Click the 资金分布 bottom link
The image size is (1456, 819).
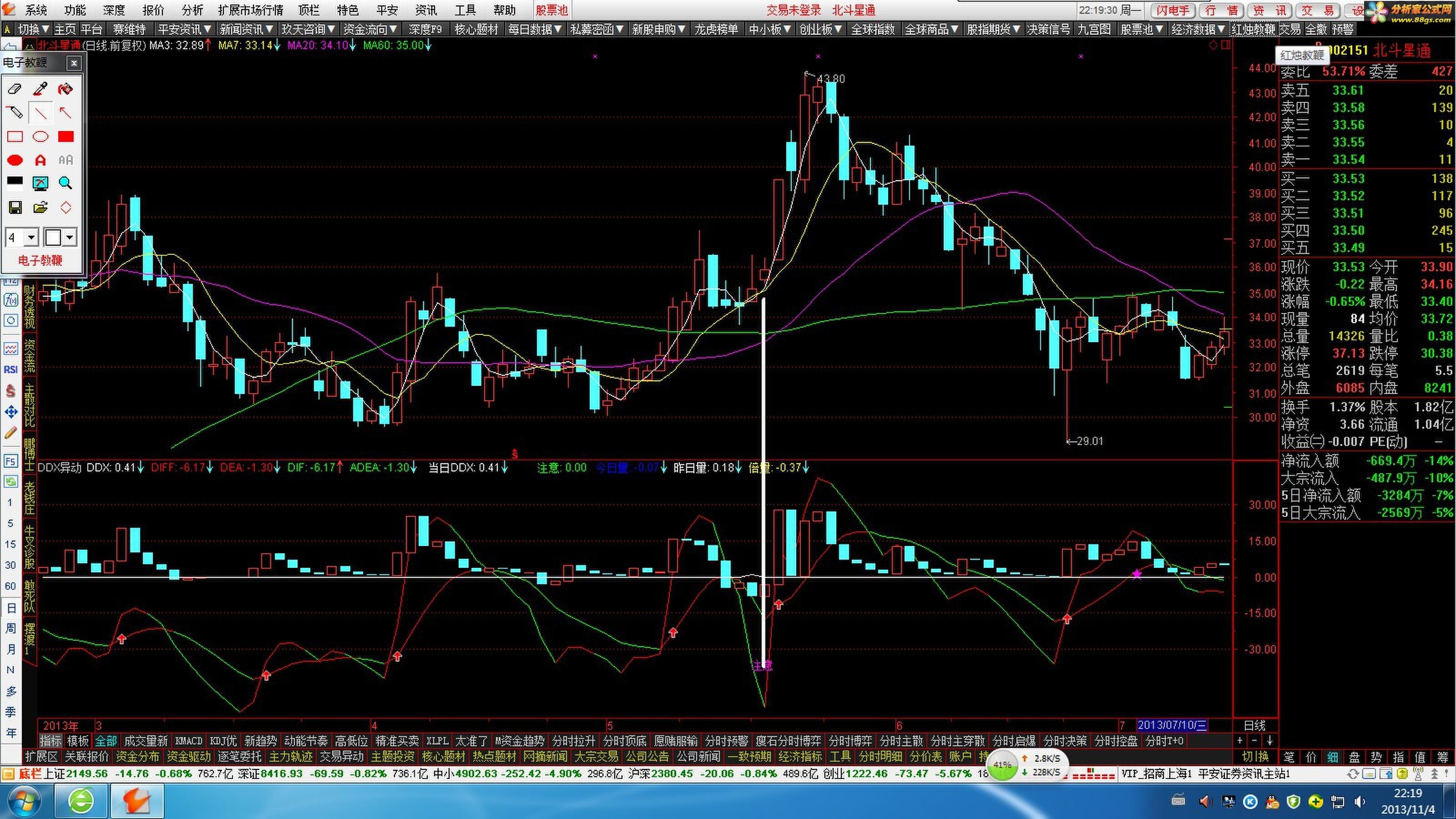click(x=137, y=756)
